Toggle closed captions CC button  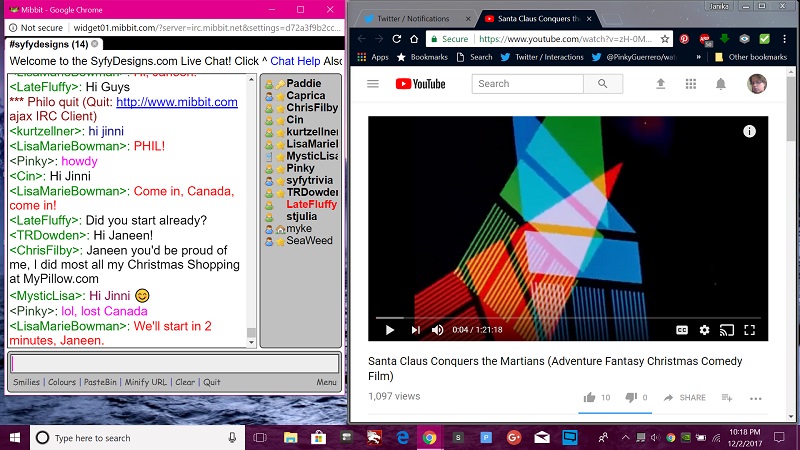pyautogui.click(x=682, y=330)
